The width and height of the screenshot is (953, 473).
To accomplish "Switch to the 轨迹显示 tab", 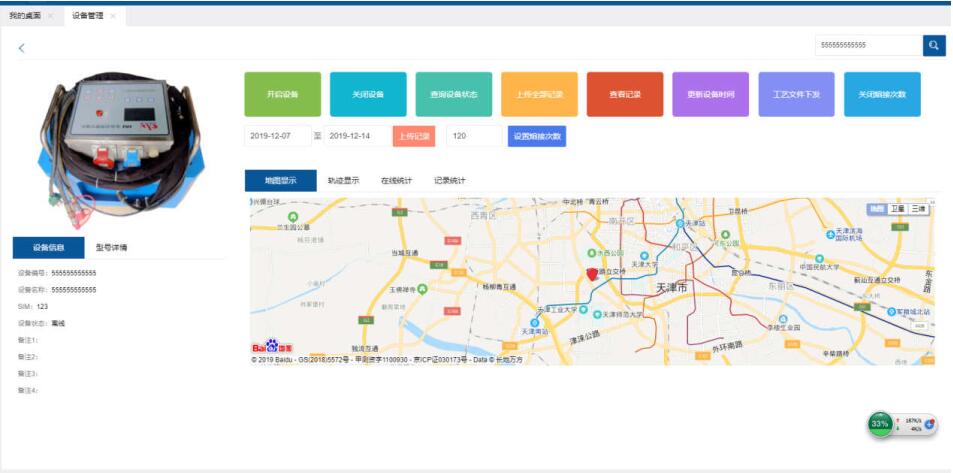I will click(343, 181).
